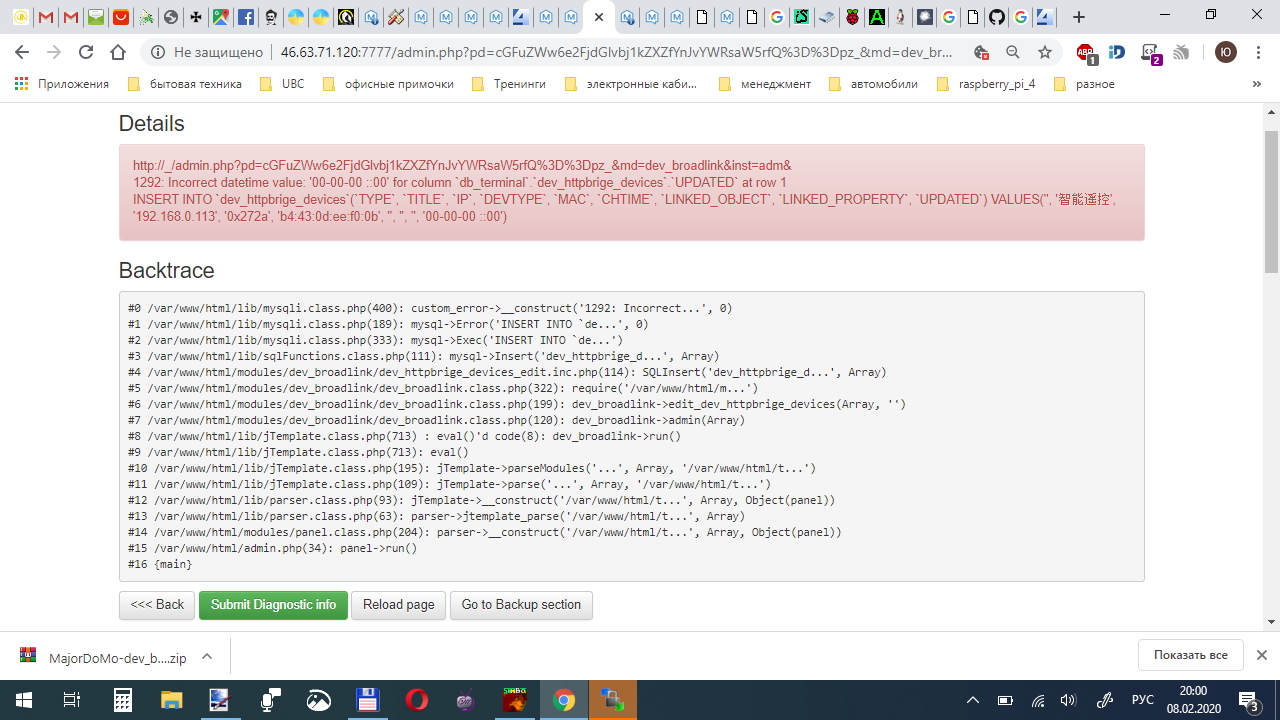
Task: Open the 'электронные каби...' bookmark folder
Action: tap(631, 84)
